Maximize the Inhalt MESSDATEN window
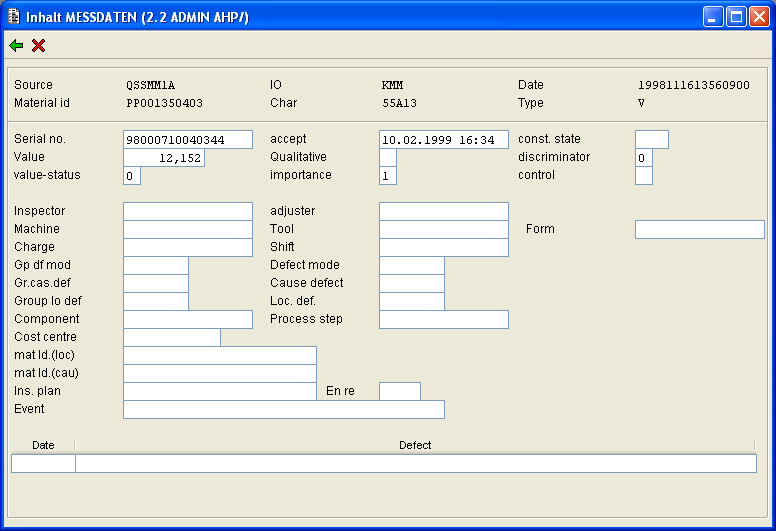 736,17
